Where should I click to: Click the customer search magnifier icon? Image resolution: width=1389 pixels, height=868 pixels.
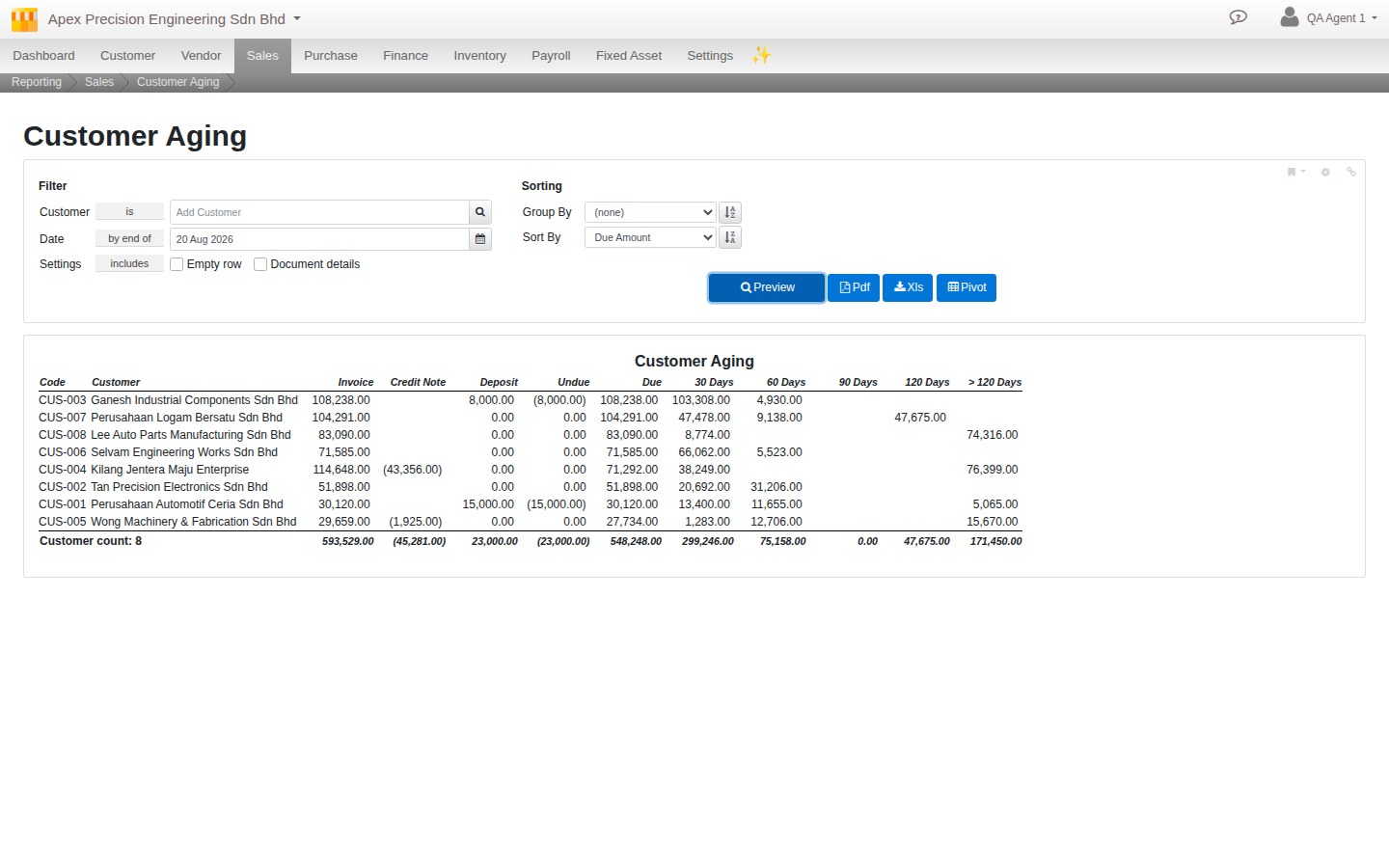click(x=480, y=212)
